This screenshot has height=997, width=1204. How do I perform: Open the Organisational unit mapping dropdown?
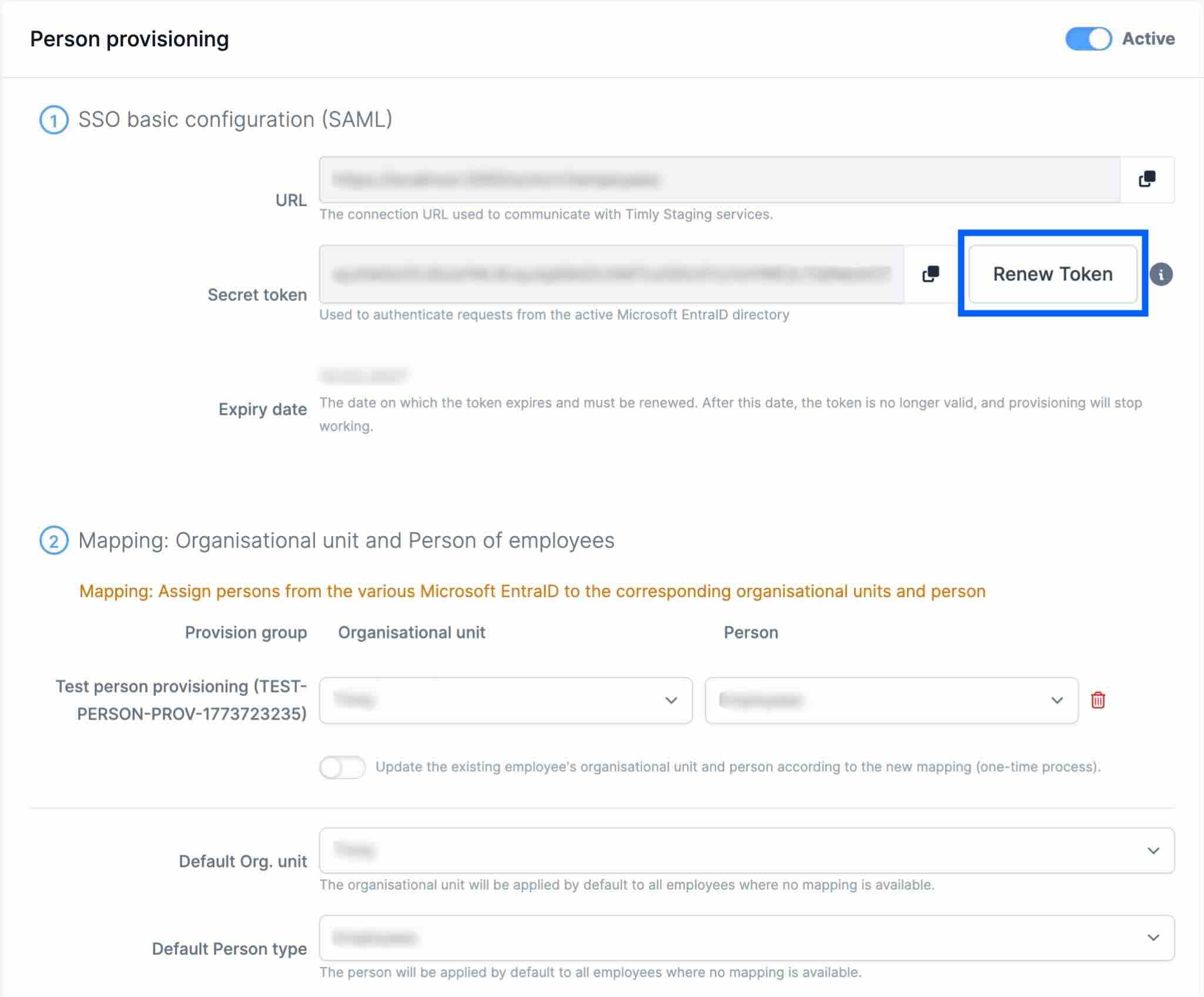pyautogui.click(x=506, y=700)
